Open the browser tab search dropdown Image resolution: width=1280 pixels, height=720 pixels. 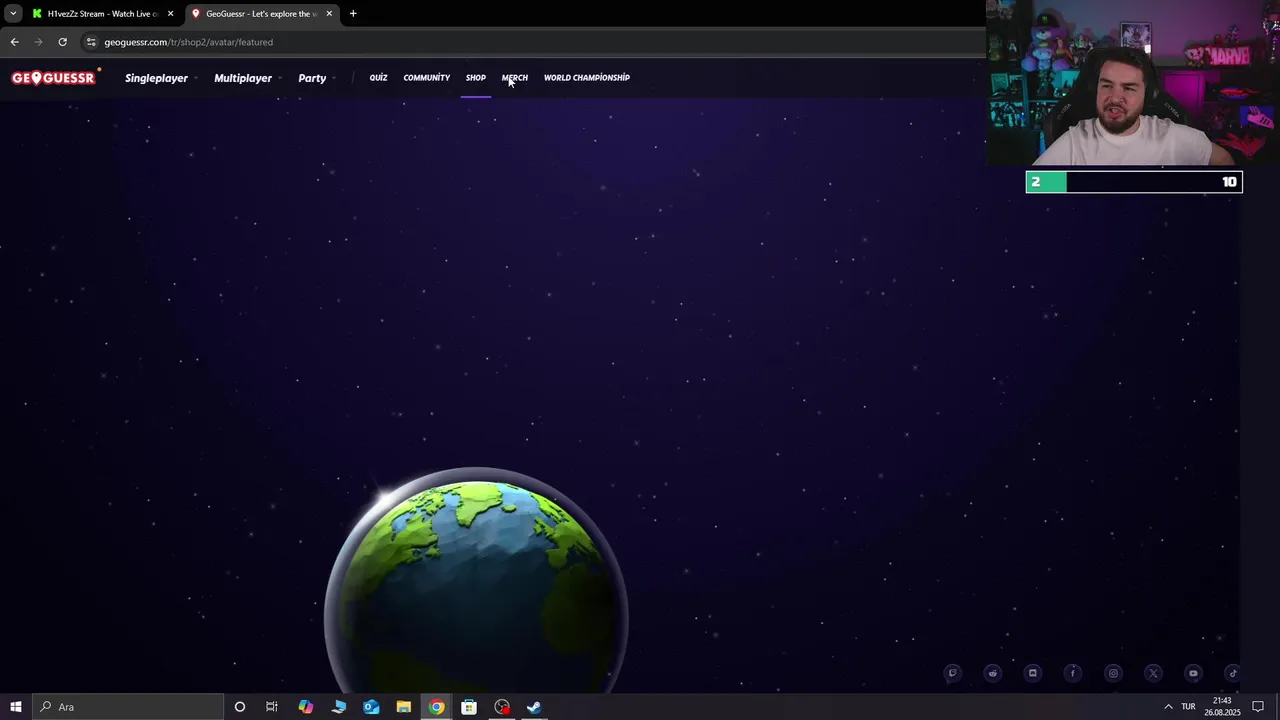coord(14,14)
